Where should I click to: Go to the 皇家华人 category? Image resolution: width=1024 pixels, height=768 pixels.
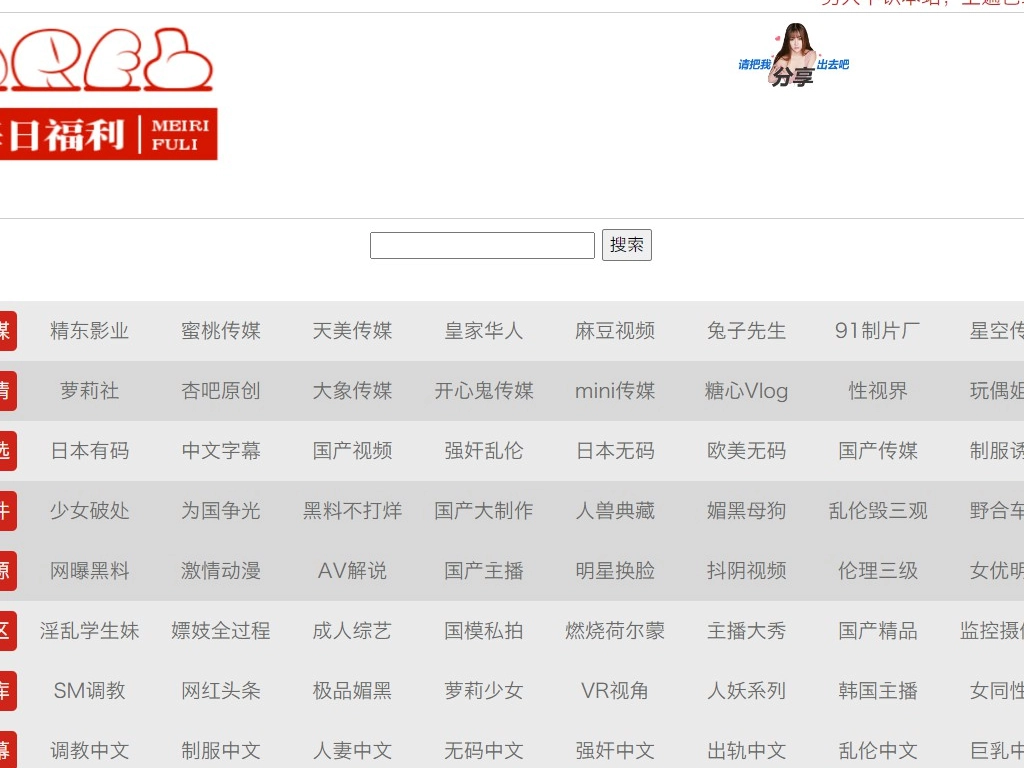click(484, 331)
